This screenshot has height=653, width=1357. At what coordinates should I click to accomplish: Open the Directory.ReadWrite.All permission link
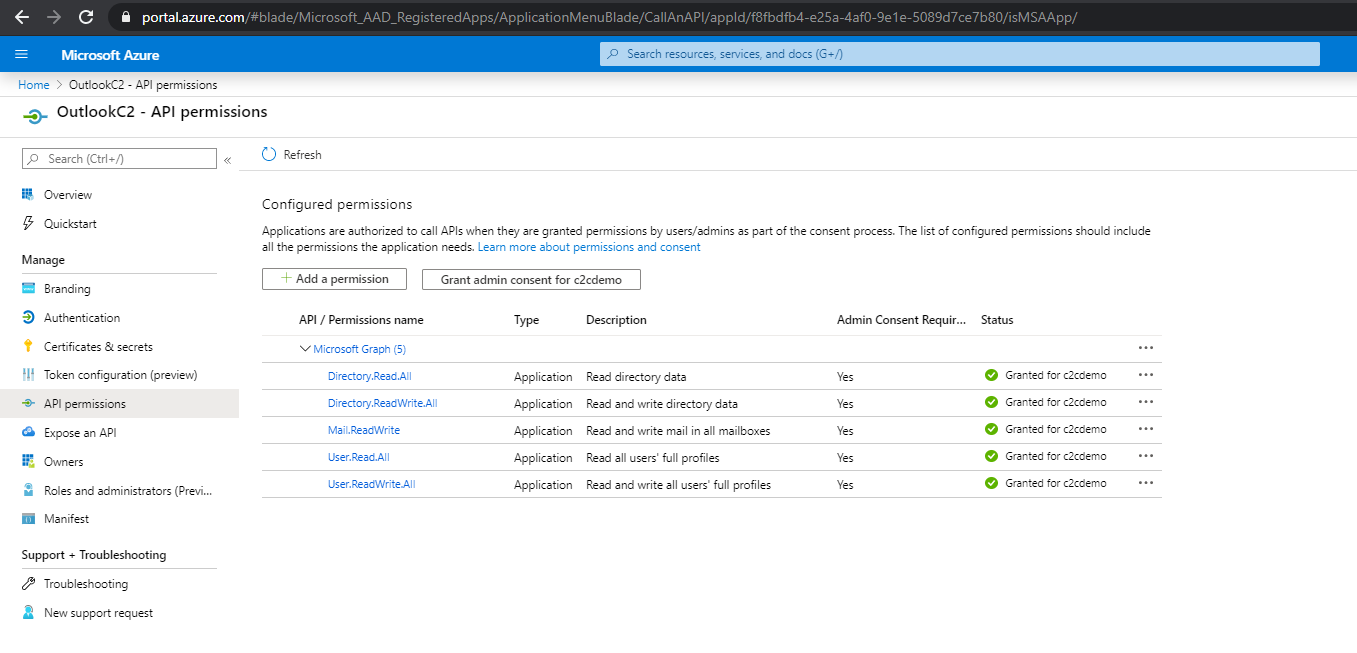(383, 403)
